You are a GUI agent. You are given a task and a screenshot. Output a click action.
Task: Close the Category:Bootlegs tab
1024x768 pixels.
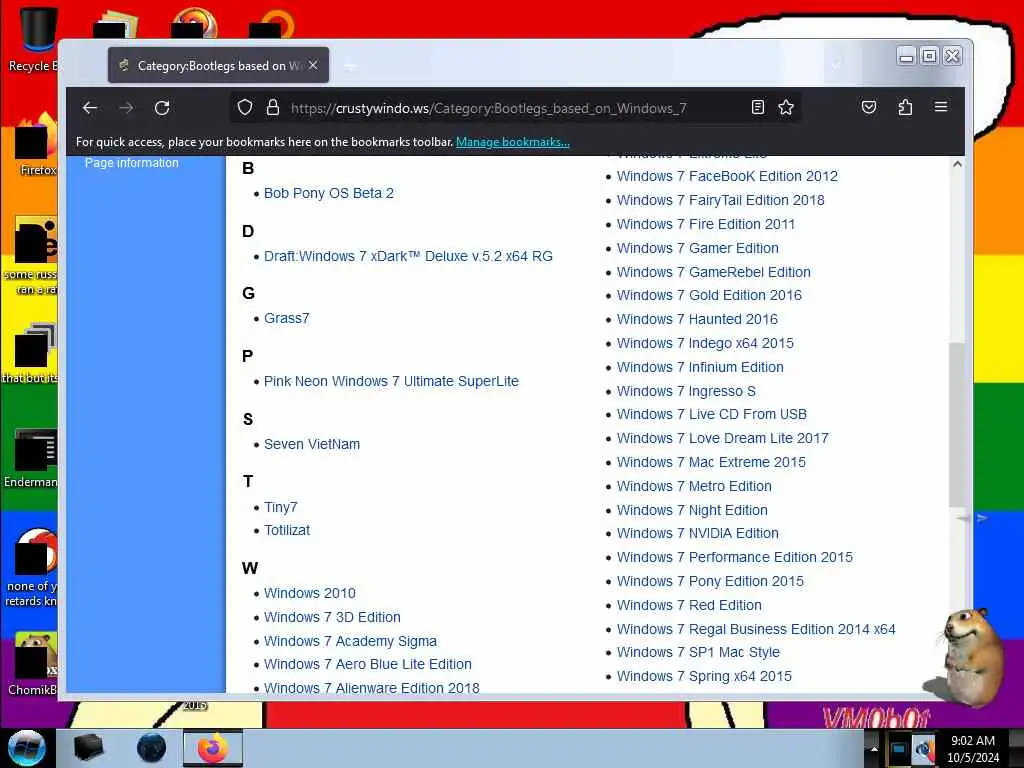point(313,65)
